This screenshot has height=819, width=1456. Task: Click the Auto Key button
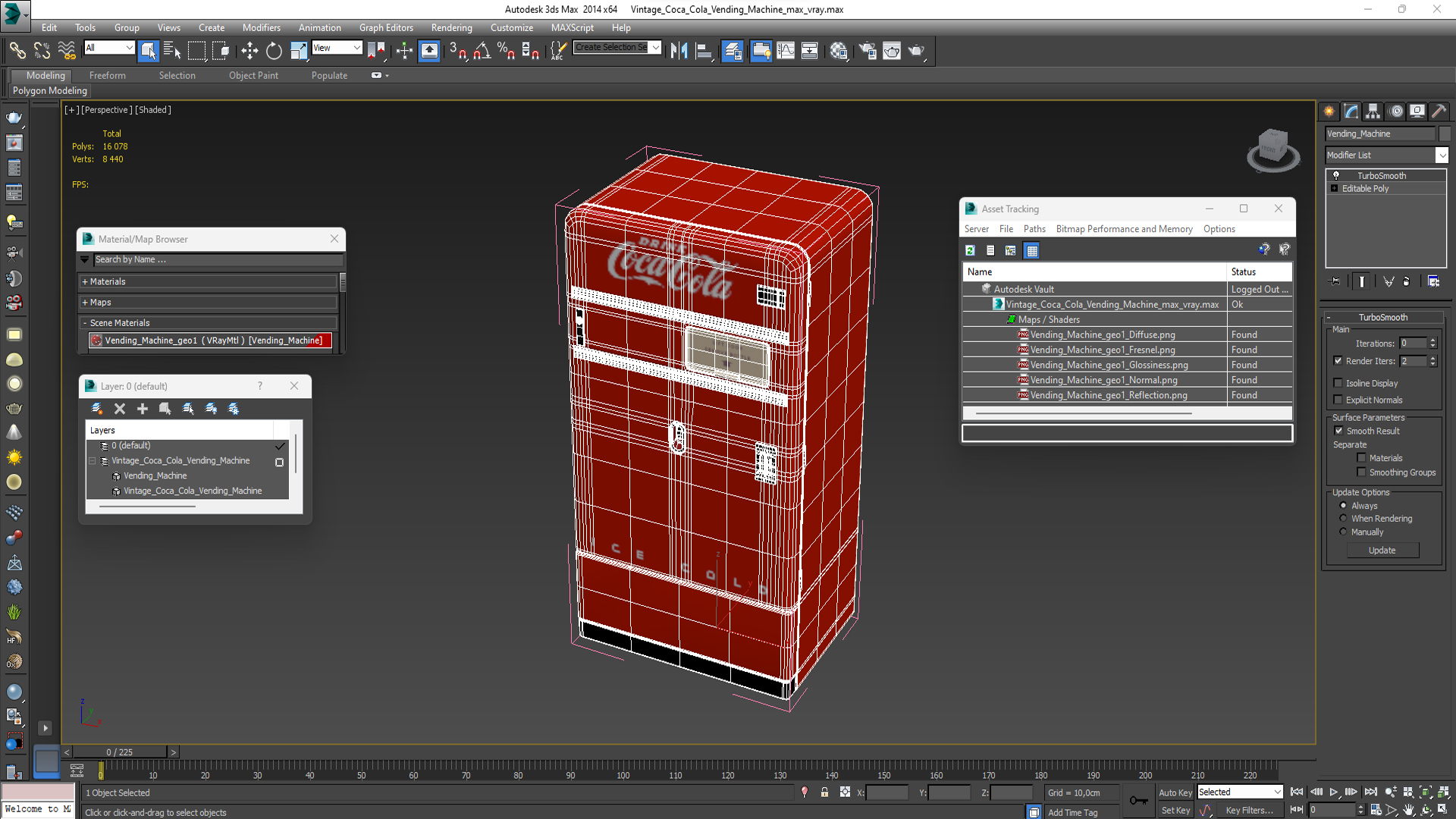(1175, 792)
